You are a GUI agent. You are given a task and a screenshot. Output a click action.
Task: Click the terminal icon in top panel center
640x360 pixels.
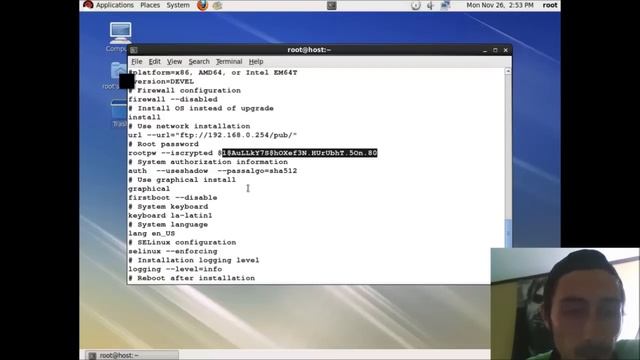(331, 5)
